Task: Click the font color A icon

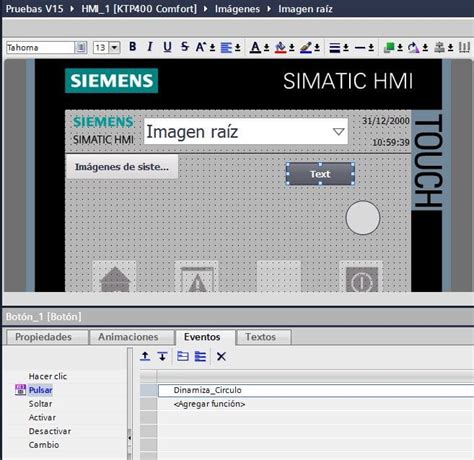Action: pyautogui.click(x=255, y=48)
